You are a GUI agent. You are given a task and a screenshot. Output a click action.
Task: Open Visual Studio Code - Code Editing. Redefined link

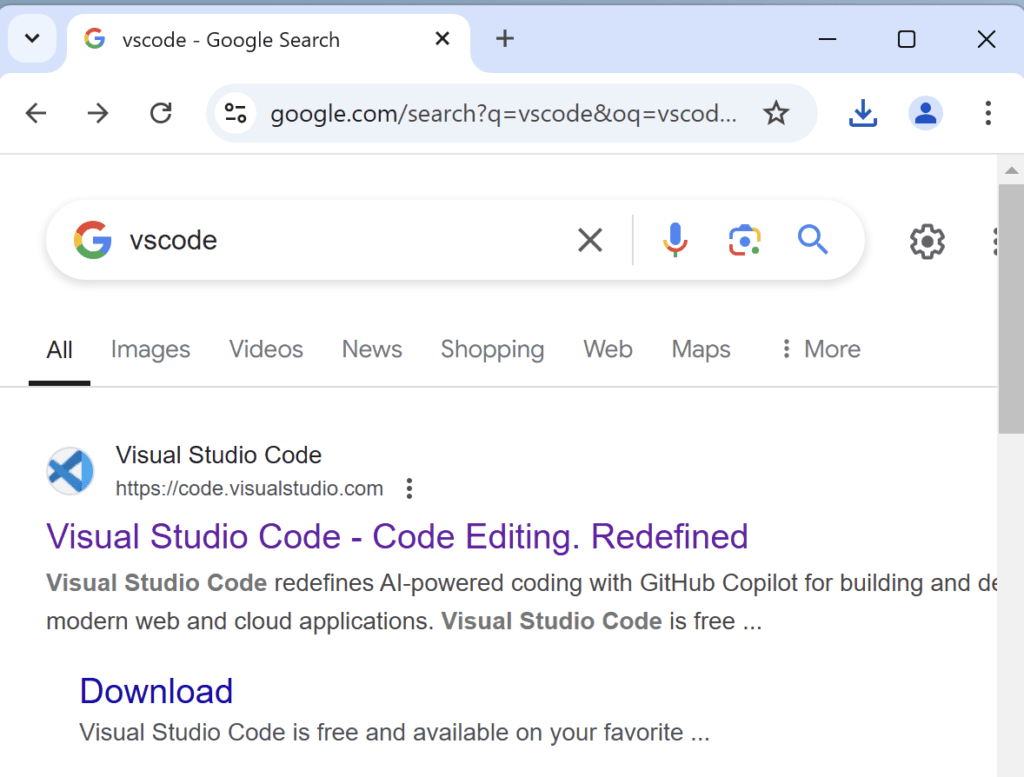tap(397, 537)
